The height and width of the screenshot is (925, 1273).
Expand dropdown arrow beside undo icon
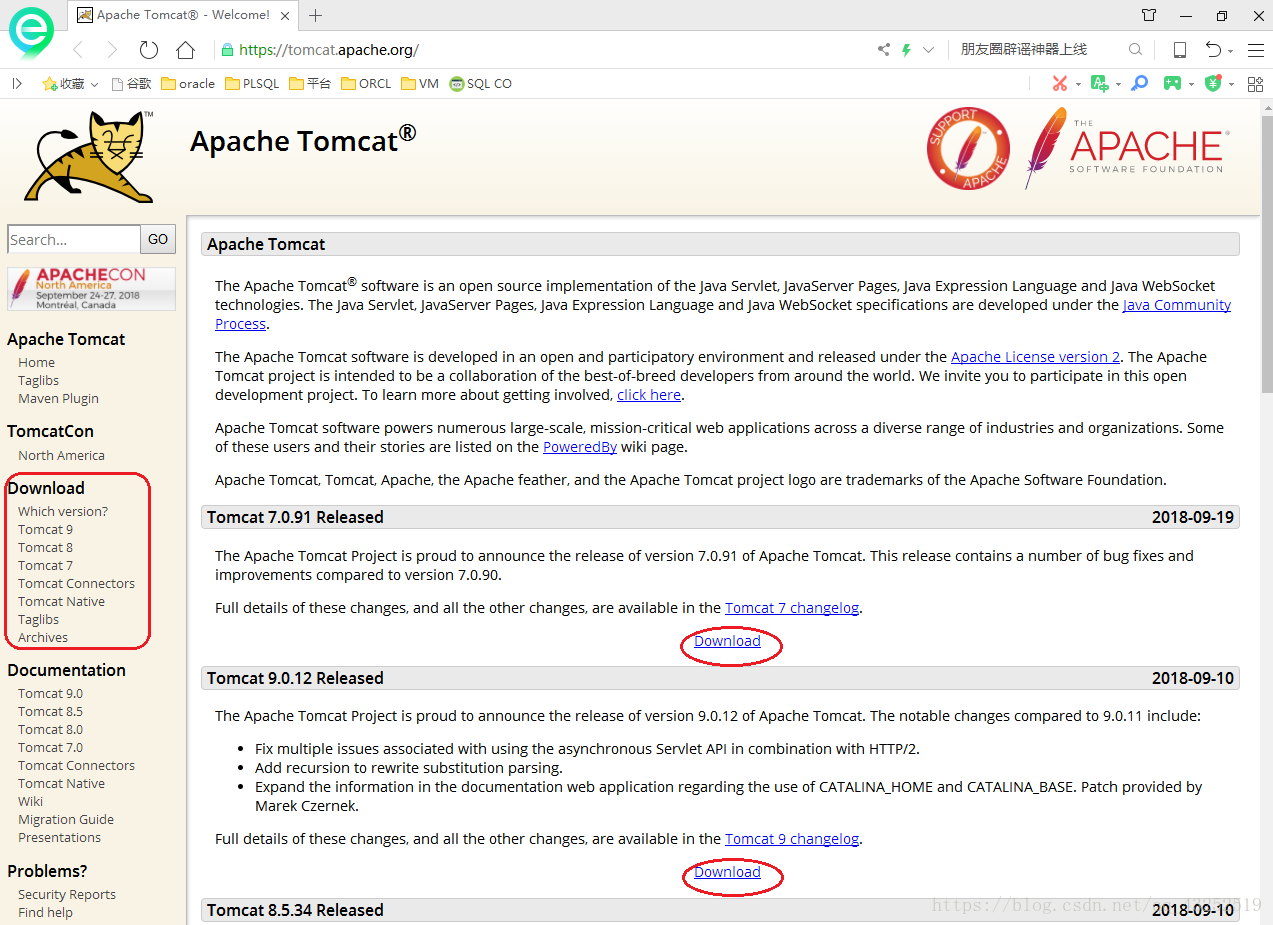click(1231, 51)
